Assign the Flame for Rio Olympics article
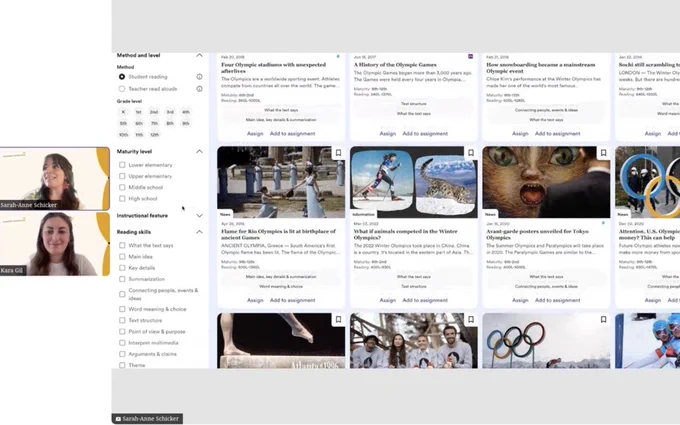Viewport: 680px width, 425px height. click(x=255, y=300)
